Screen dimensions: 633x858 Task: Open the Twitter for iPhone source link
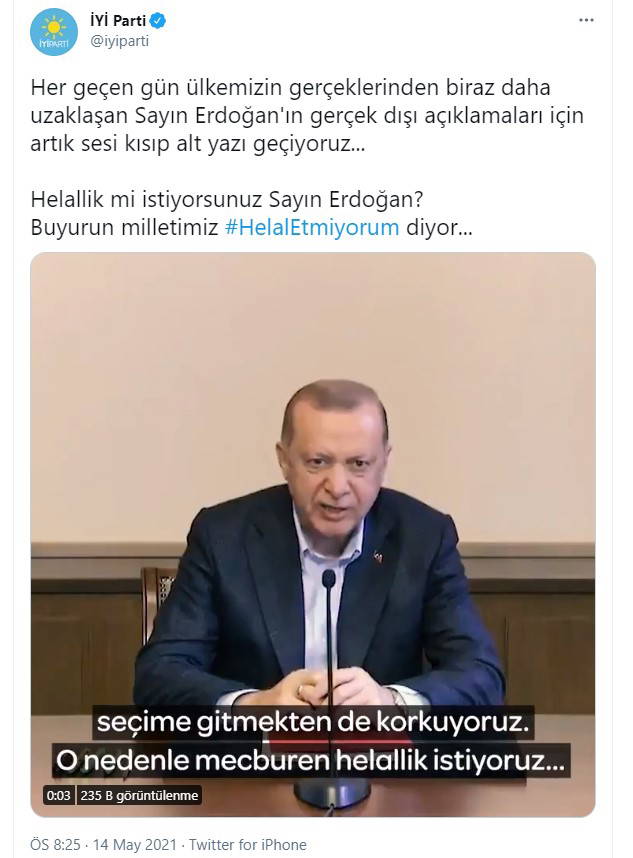pos(248,844)
